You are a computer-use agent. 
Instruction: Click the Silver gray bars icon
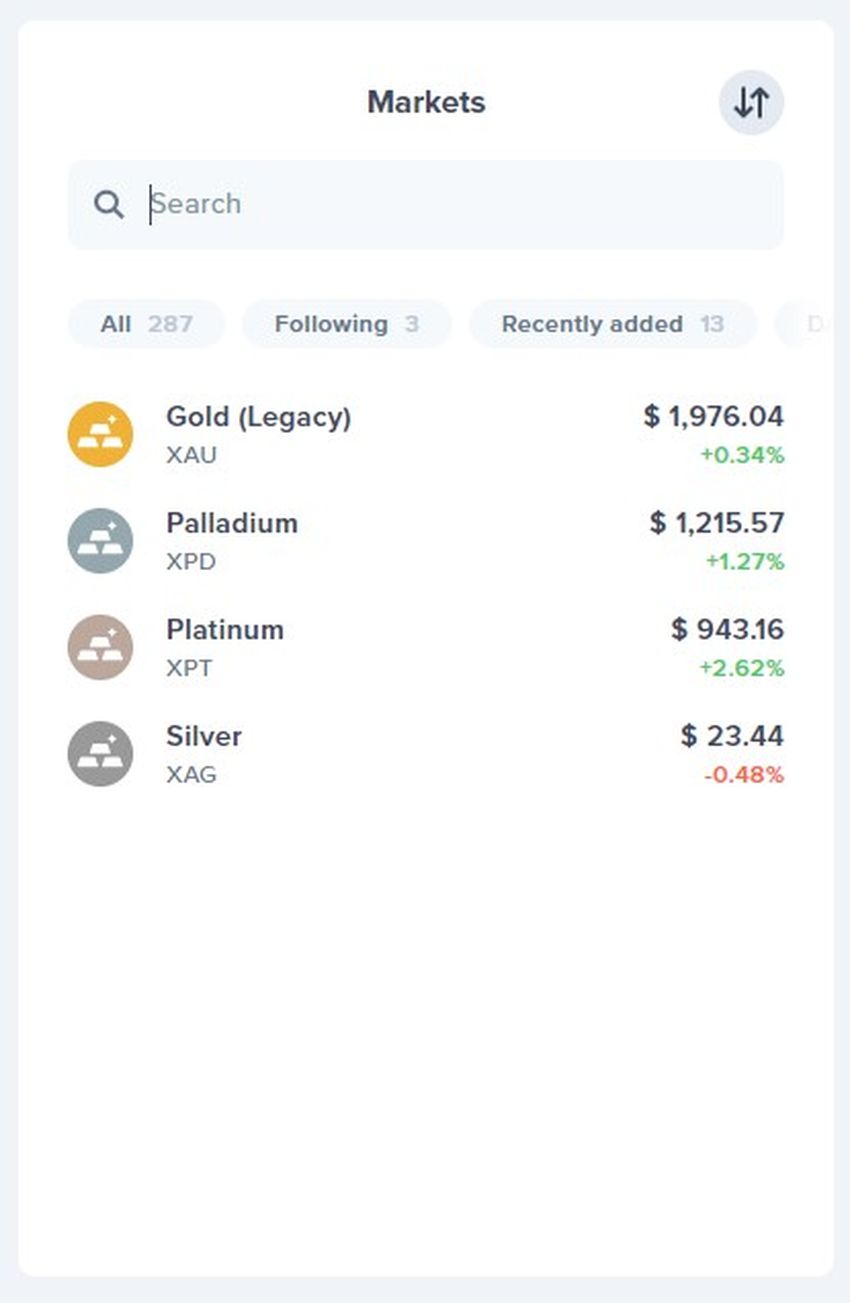tap(100, 754)
